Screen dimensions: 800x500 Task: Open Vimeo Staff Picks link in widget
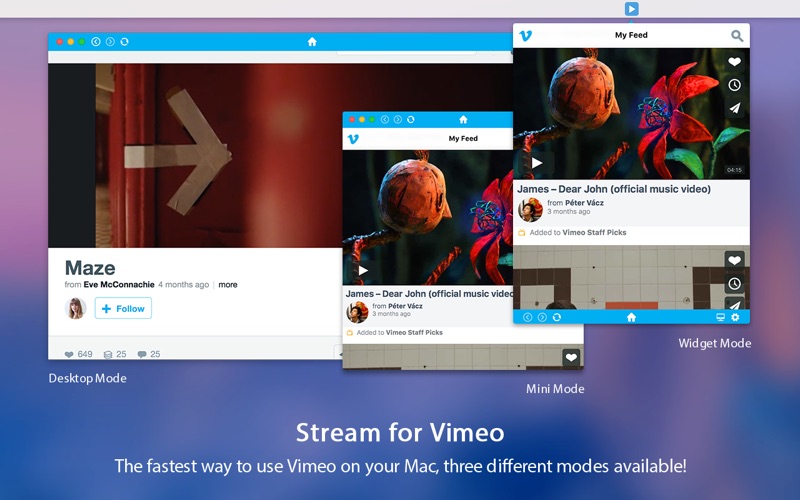click(594, 232)
